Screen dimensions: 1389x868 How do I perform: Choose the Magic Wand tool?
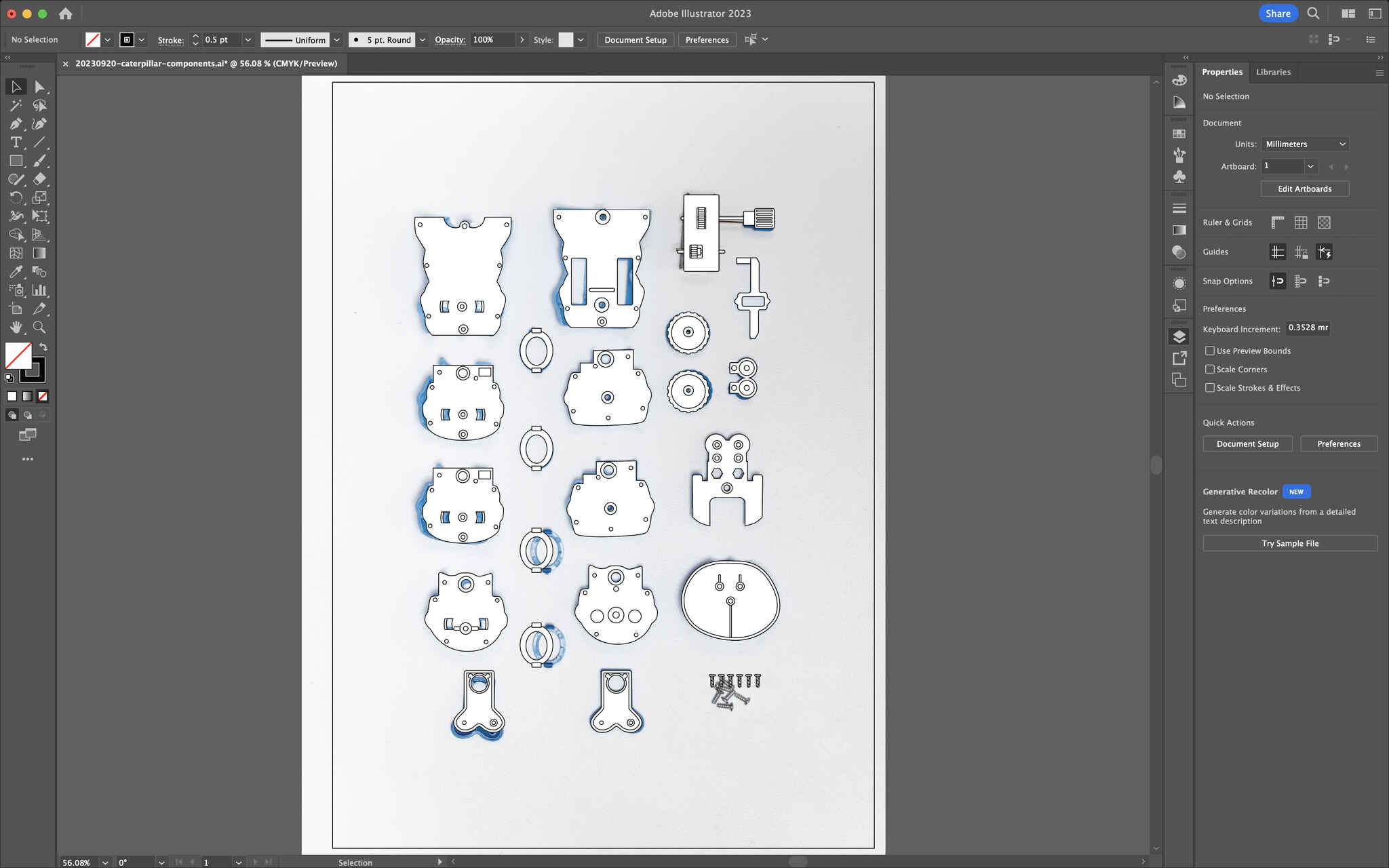tap(16, 105)
